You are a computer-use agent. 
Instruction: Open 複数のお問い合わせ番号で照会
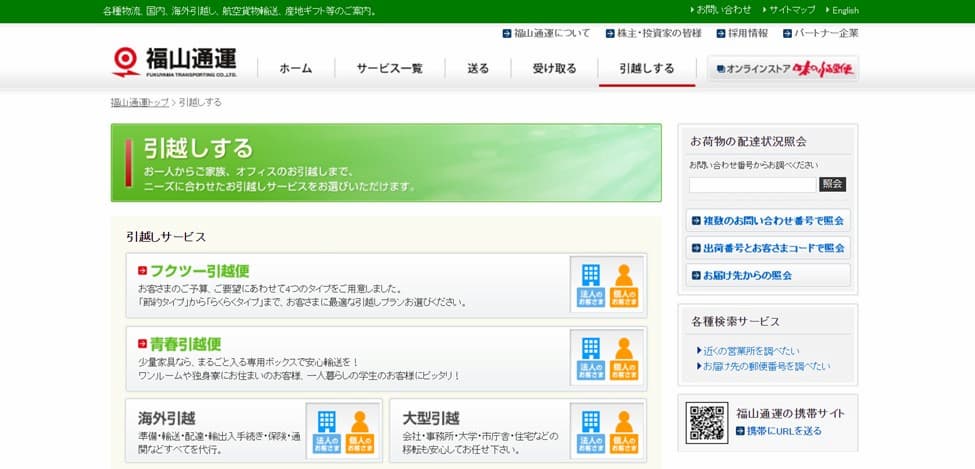pyautogui.click(x=768, y=221)
